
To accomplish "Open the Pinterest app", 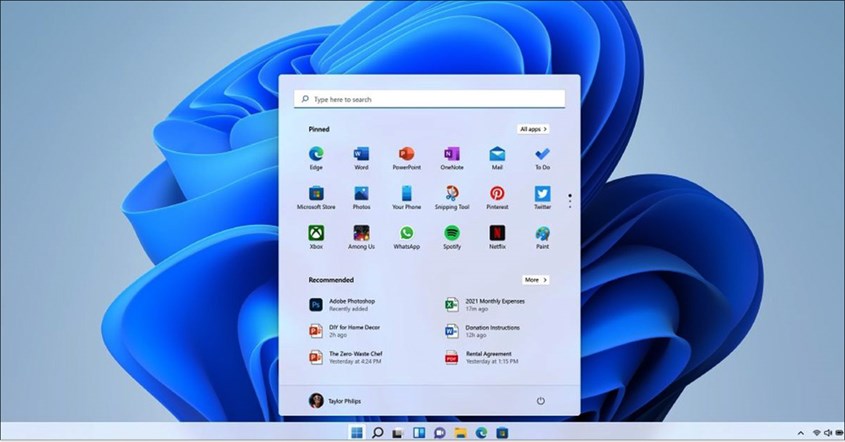I will click(497, 197).
